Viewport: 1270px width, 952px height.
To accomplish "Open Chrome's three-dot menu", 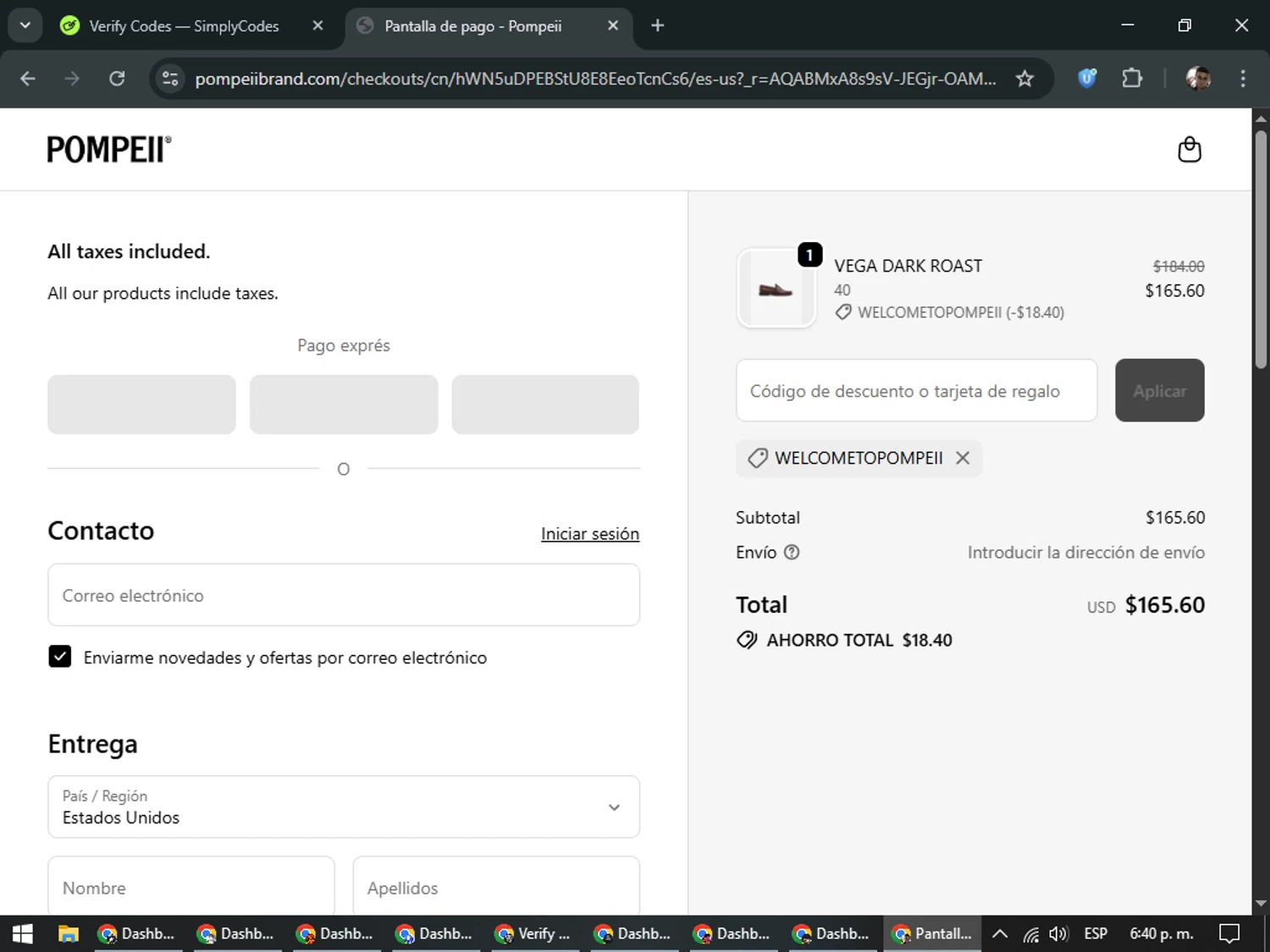I will (1243, 79).
